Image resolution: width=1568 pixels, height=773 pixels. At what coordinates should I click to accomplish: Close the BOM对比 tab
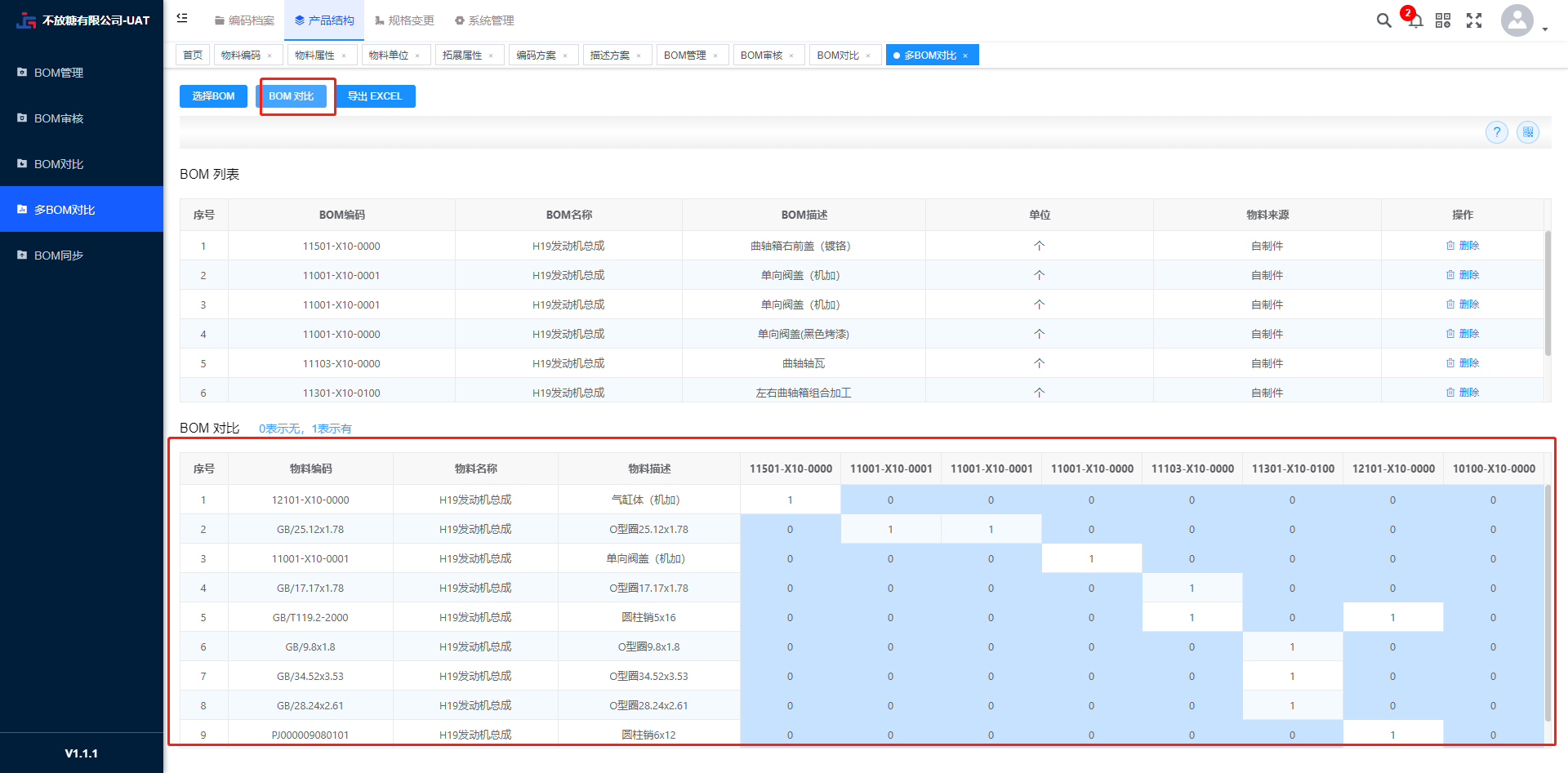click(868, 56)
